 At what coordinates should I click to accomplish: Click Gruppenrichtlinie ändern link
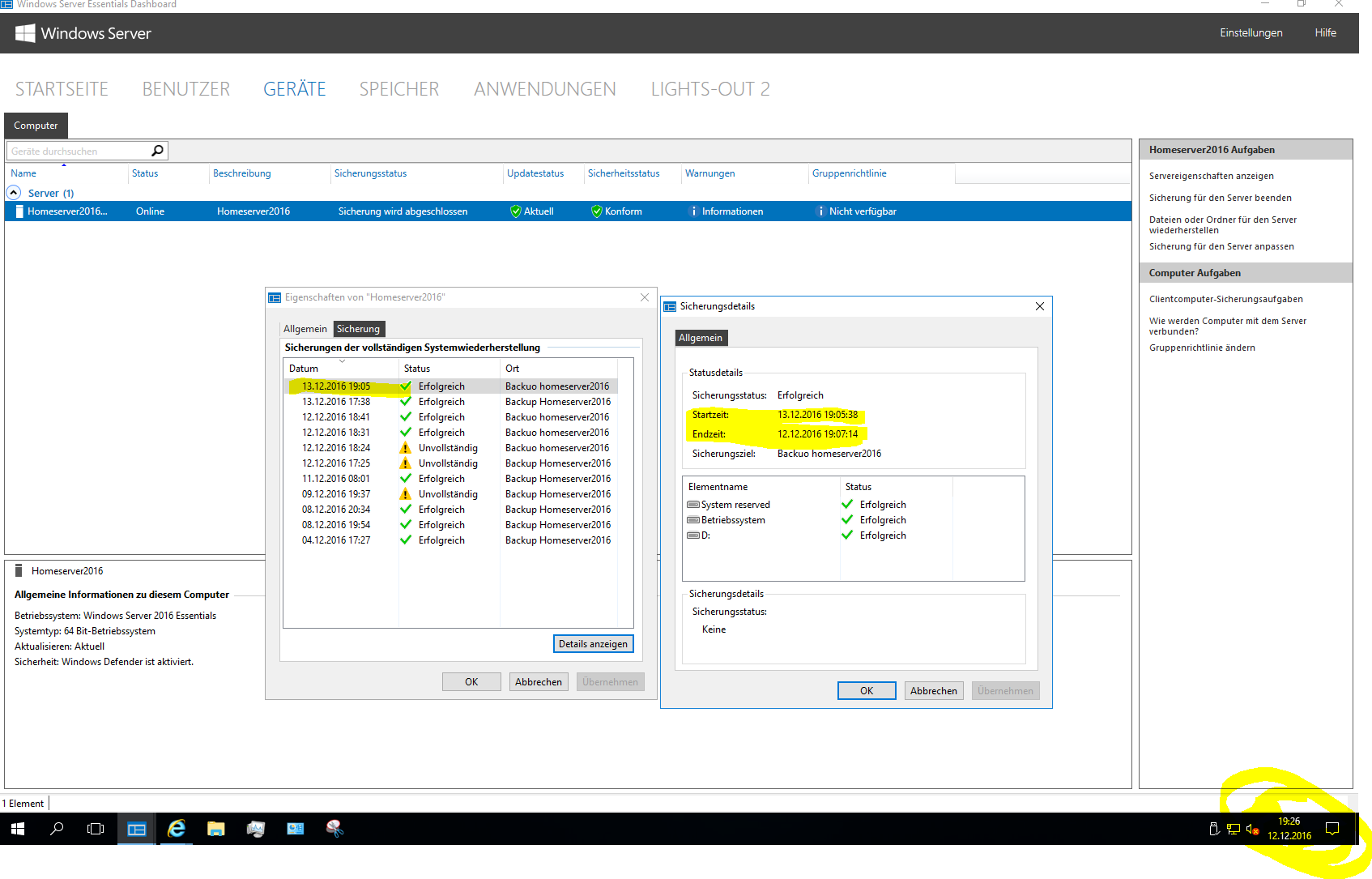coord(1202,348)
